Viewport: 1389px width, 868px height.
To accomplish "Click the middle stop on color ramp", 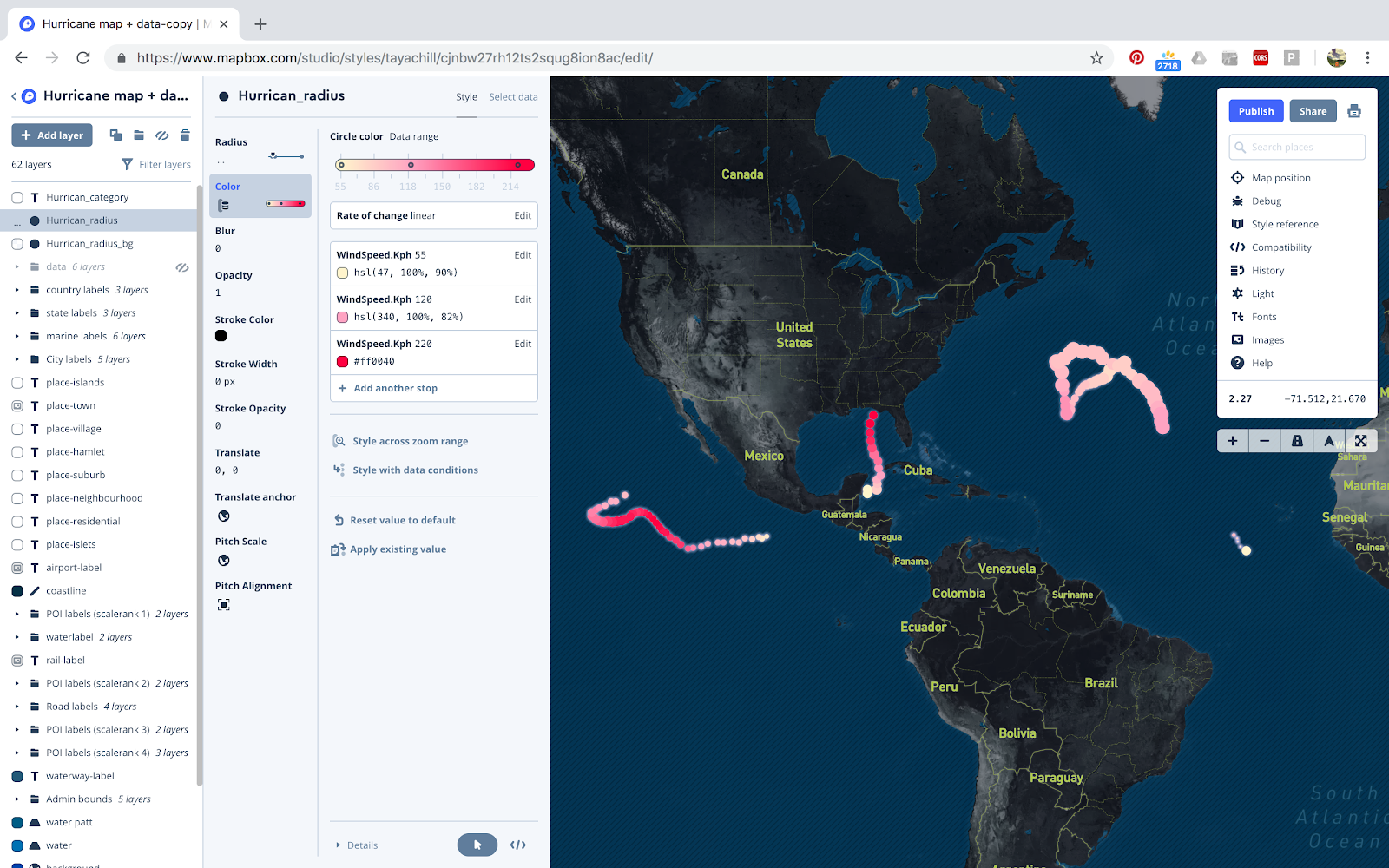I will (x=411, y=165).
